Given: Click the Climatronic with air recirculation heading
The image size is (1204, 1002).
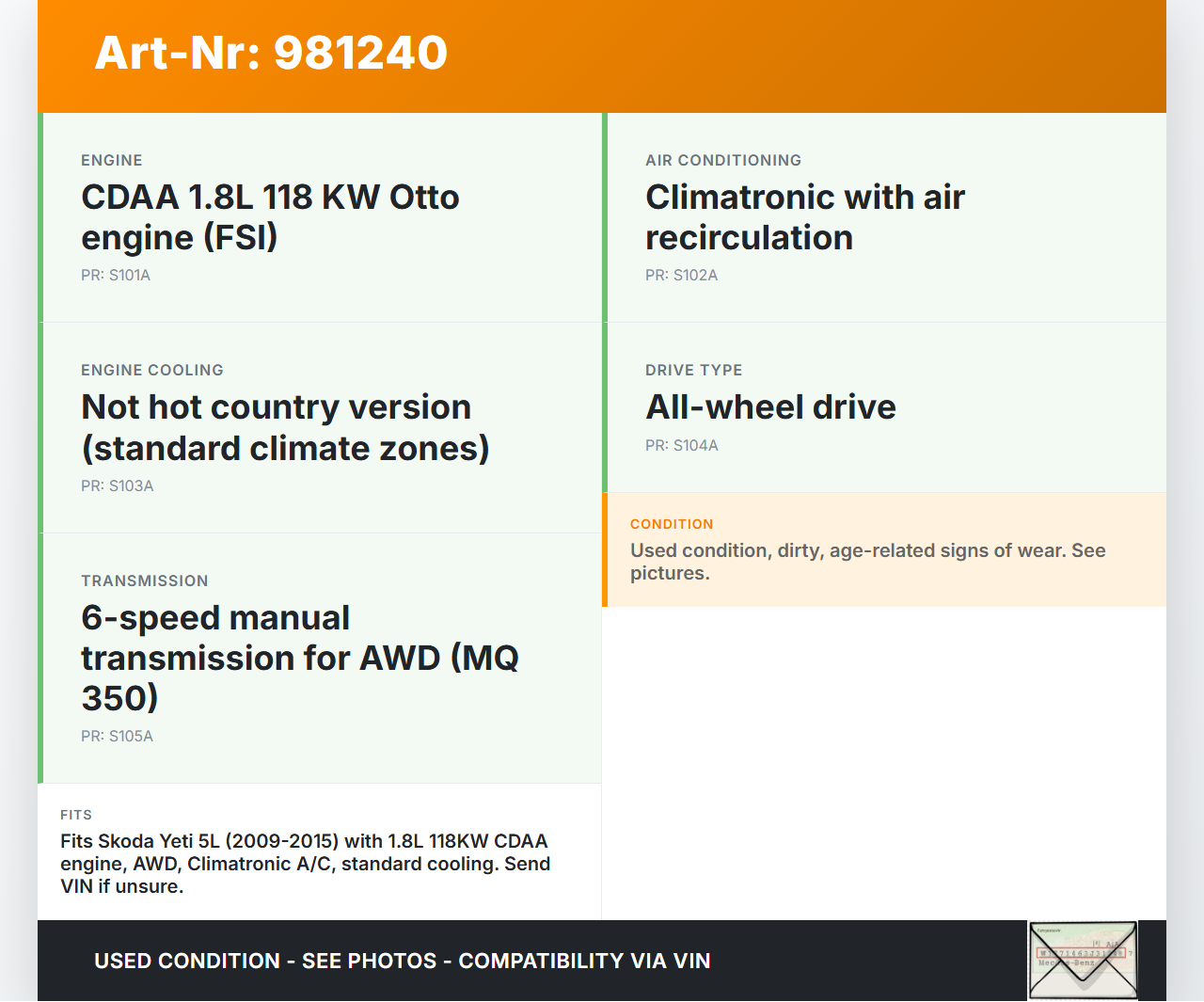Looking at the screenshot, I should [804, 217].
